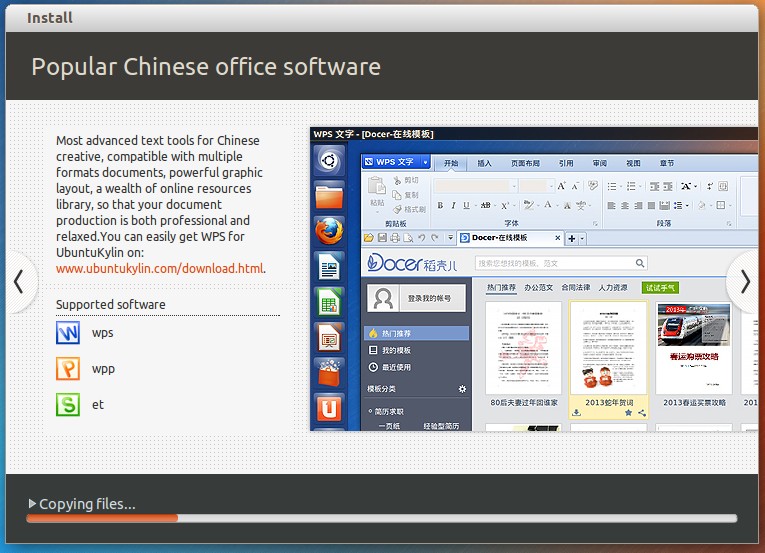Click the bulleted list icon
Viewport: 765px width, 553px height.
tap(612, 186)
